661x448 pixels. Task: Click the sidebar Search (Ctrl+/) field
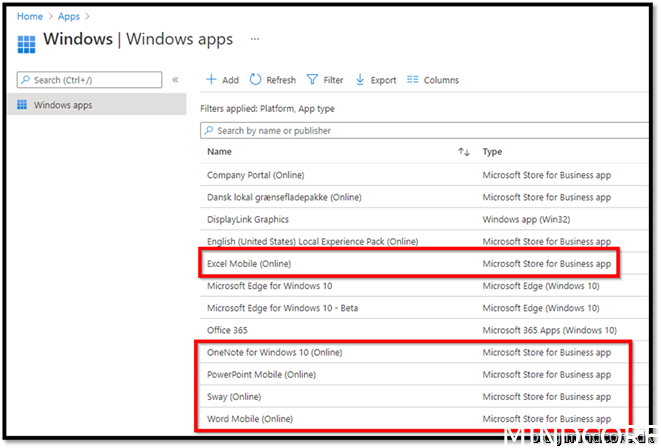95,80
